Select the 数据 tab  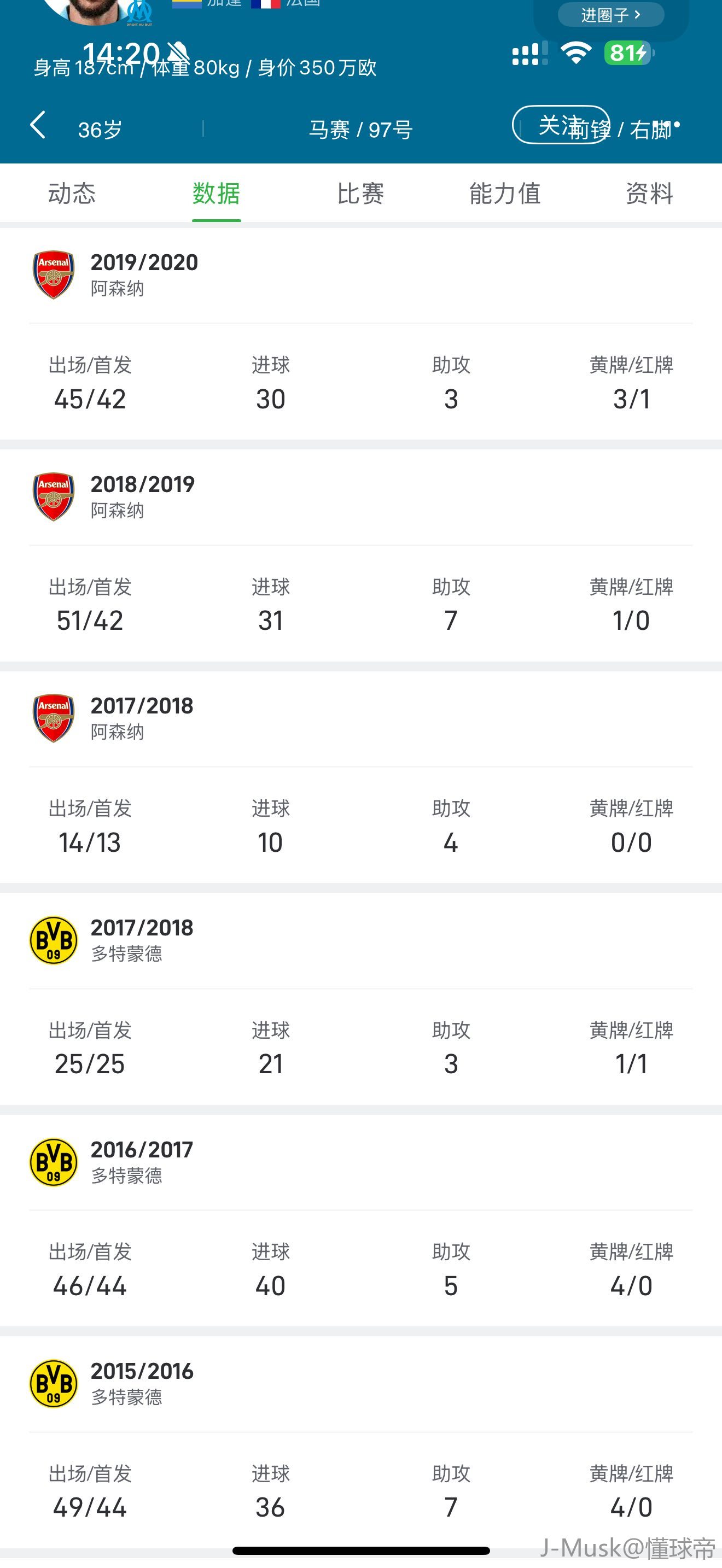point(216,194)
